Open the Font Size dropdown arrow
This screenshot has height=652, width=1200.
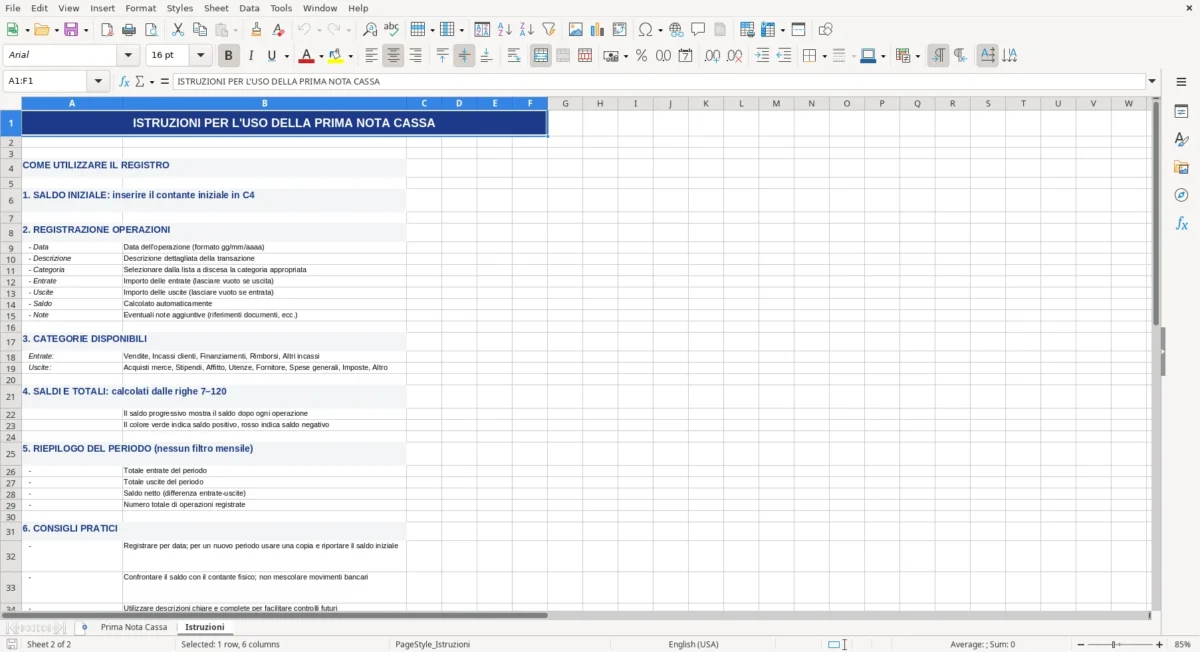[x=201, y=56]
